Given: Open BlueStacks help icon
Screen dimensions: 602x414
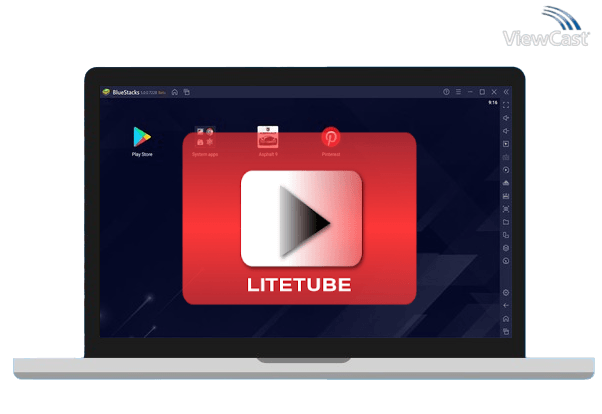Looking at the screenshot, I should coord(446,92).
